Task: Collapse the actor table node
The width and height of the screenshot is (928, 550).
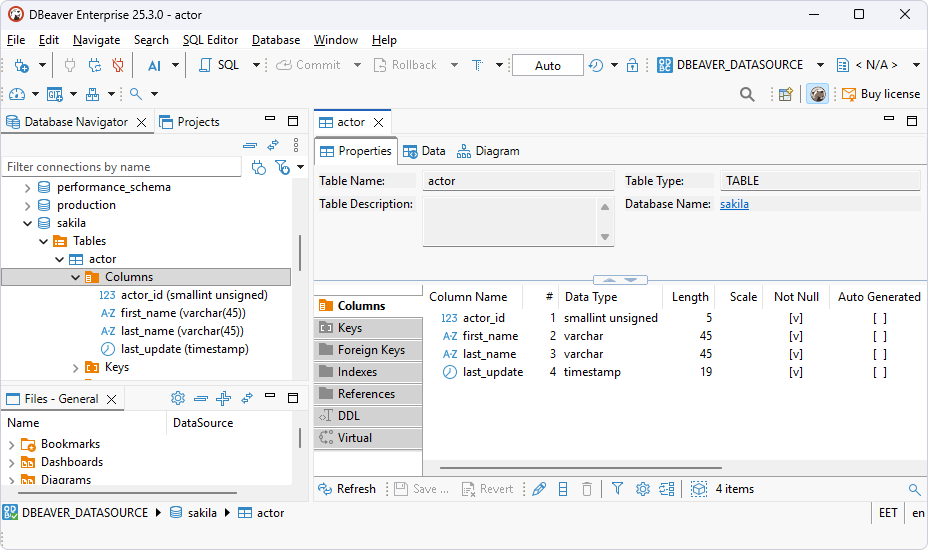Action: click(59, 259)
